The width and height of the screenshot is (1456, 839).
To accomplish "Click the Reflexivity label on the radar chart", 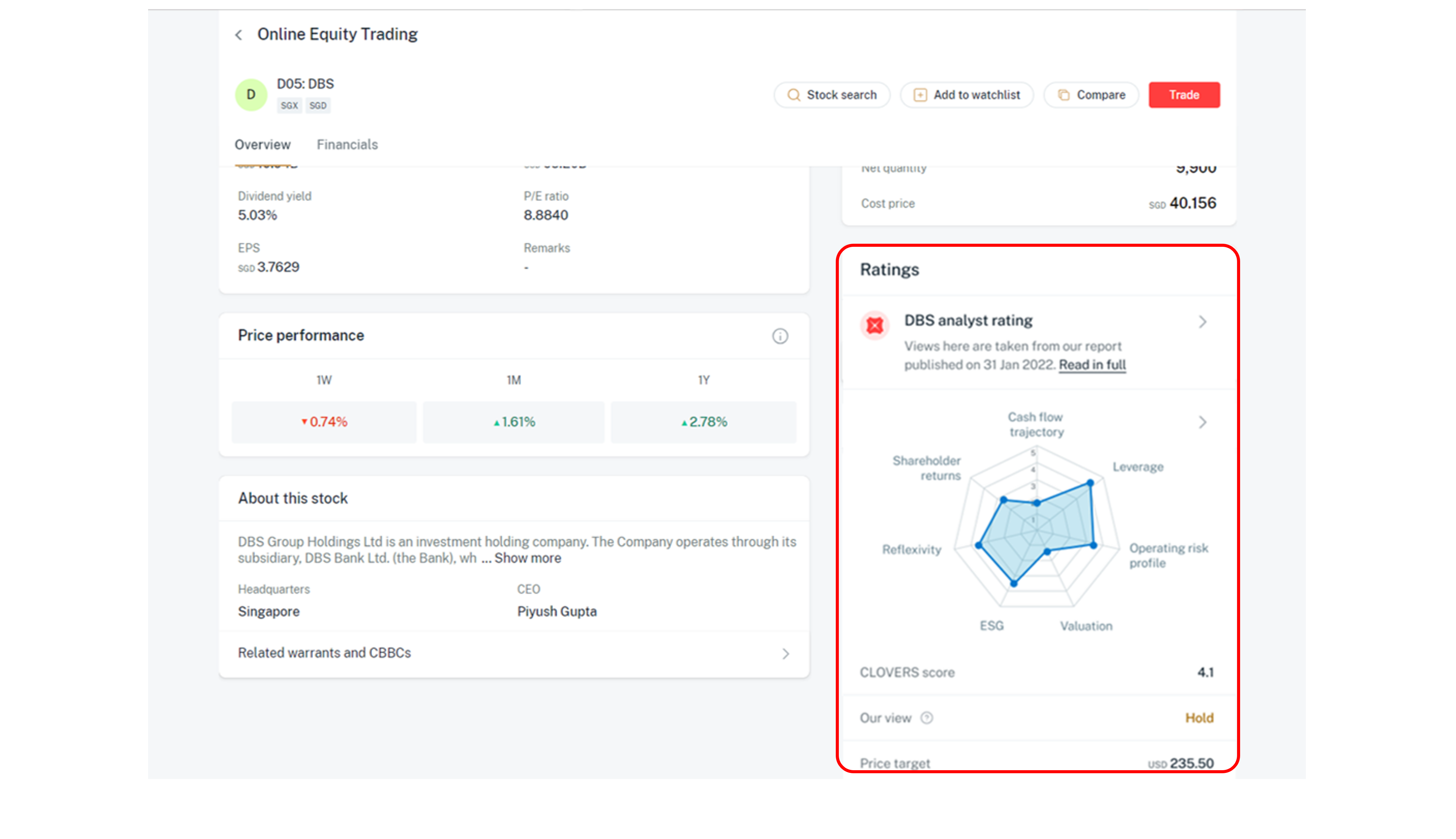I will [x=912, y=550].
